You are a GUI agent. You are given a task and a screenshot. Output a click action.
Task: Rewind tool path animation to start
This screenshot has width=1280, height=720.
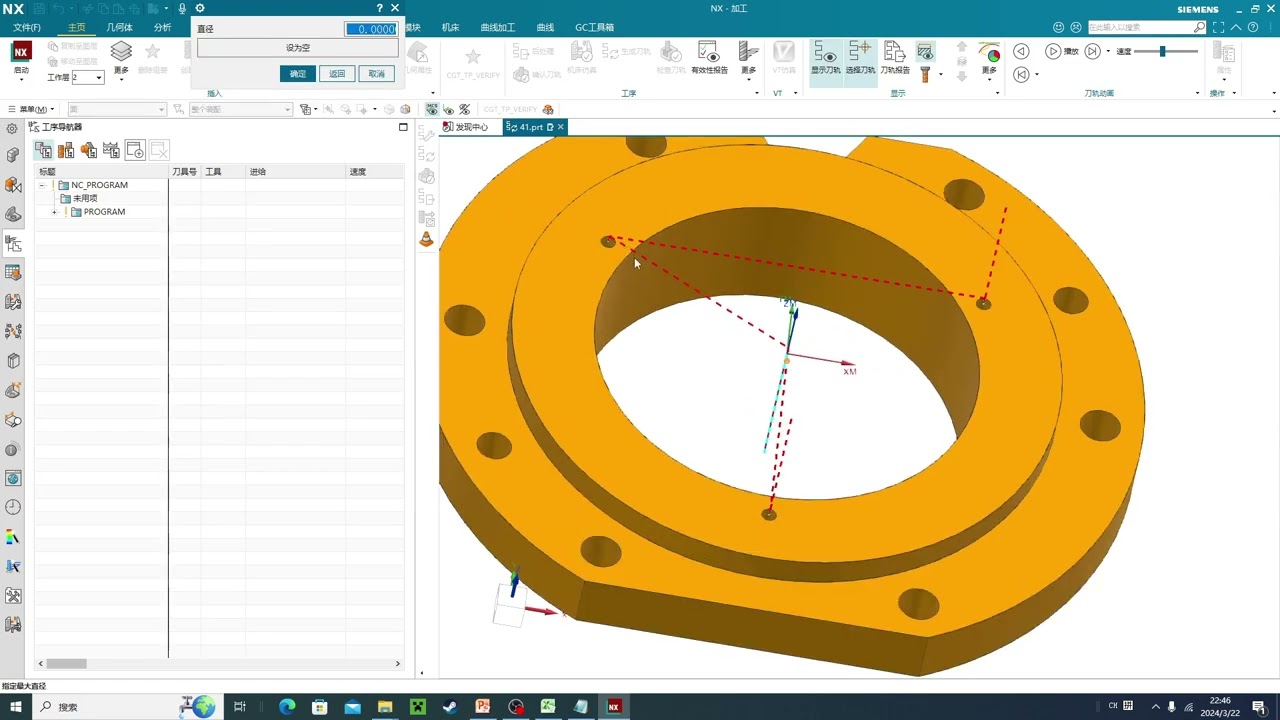1021,74
